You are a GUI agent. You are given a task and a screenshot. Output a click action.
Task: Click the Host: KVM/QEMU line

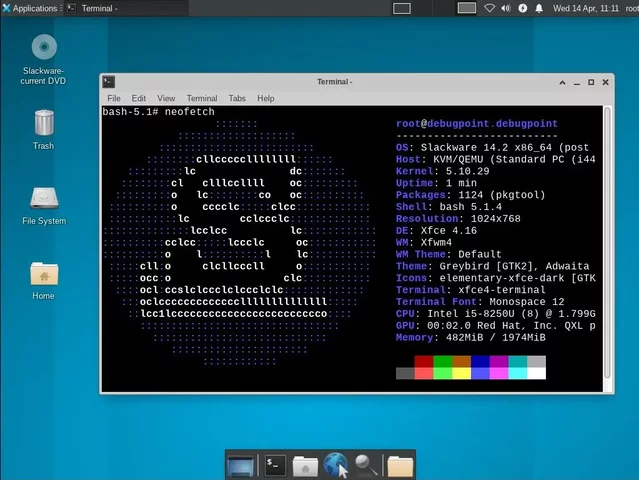(x=496, y=159)
